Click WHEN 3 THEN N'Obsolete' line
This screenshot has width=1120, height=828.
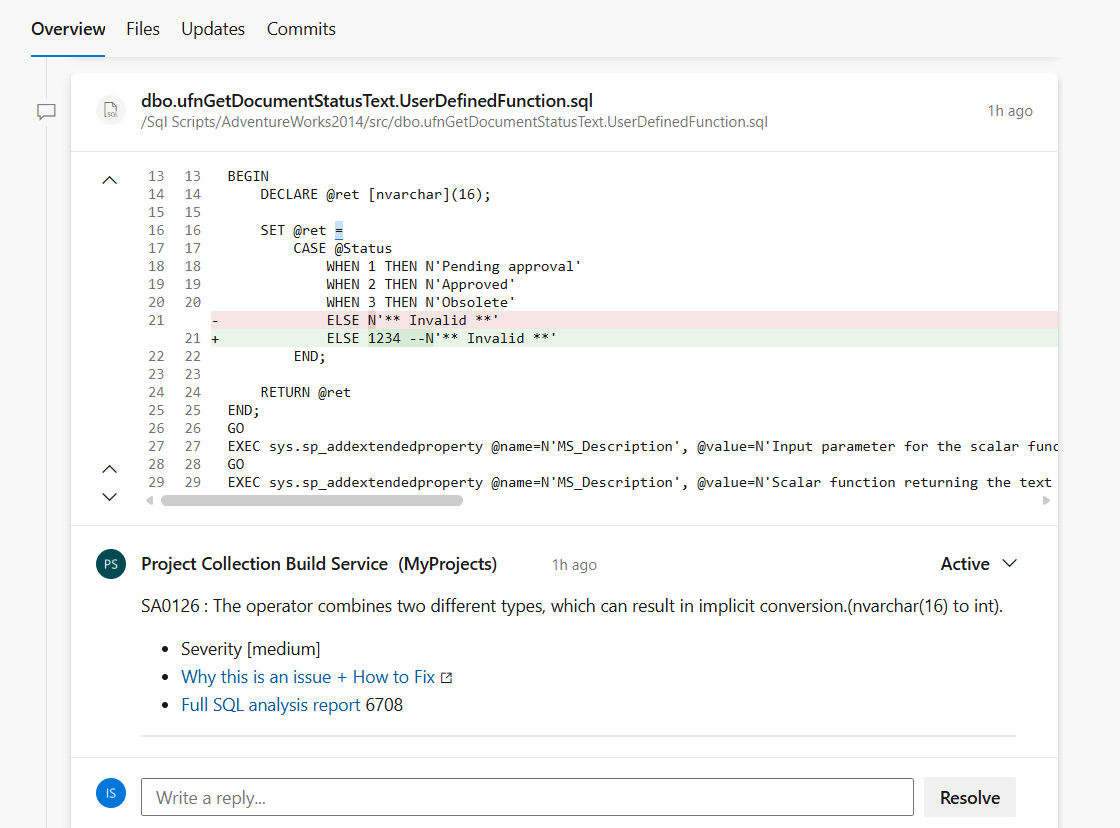point(421,302)
